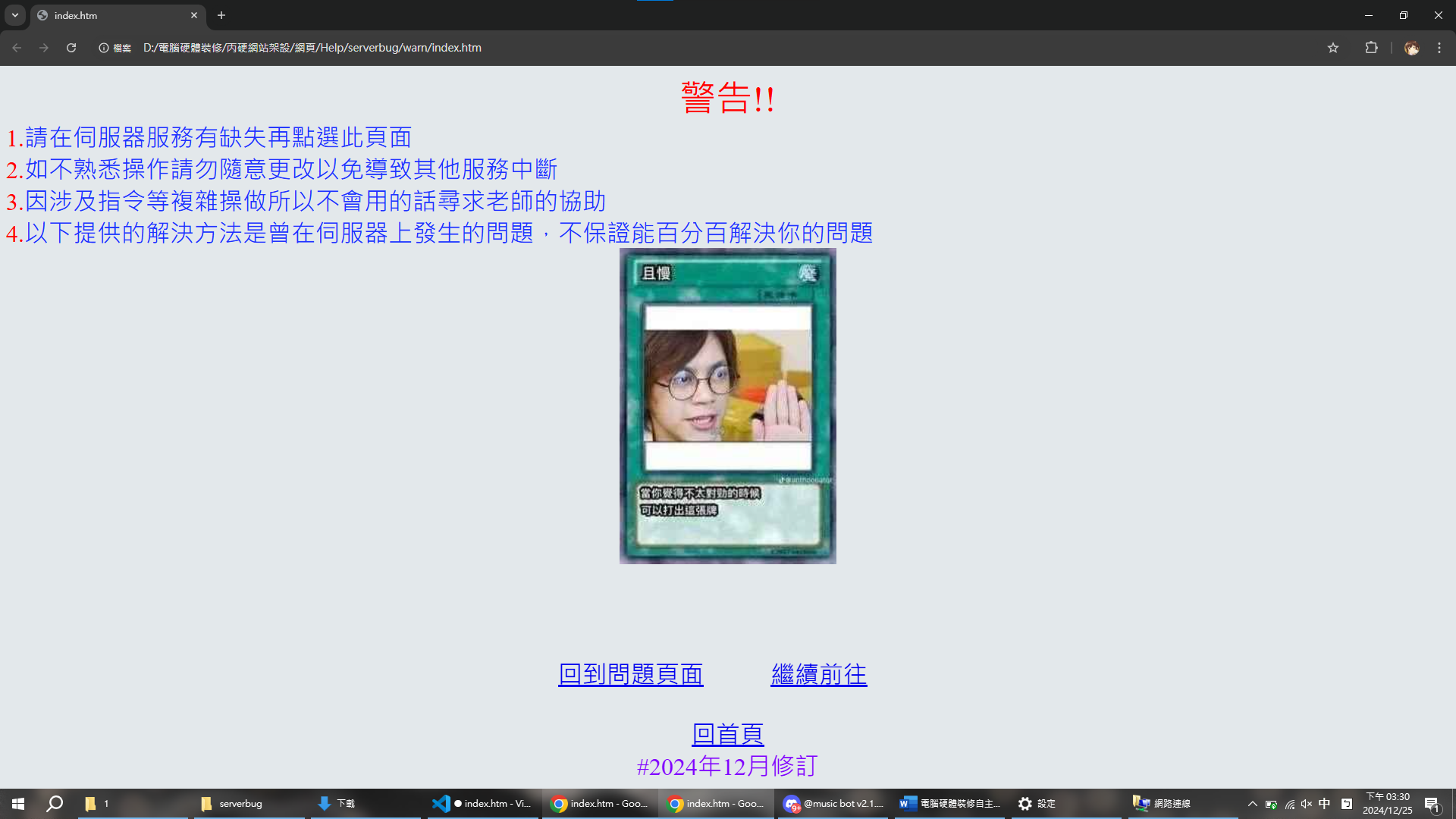Open the notification center icon
Image resolution: width=1456 pixels, height=819 pixels.
click(x=1432, y=804)
